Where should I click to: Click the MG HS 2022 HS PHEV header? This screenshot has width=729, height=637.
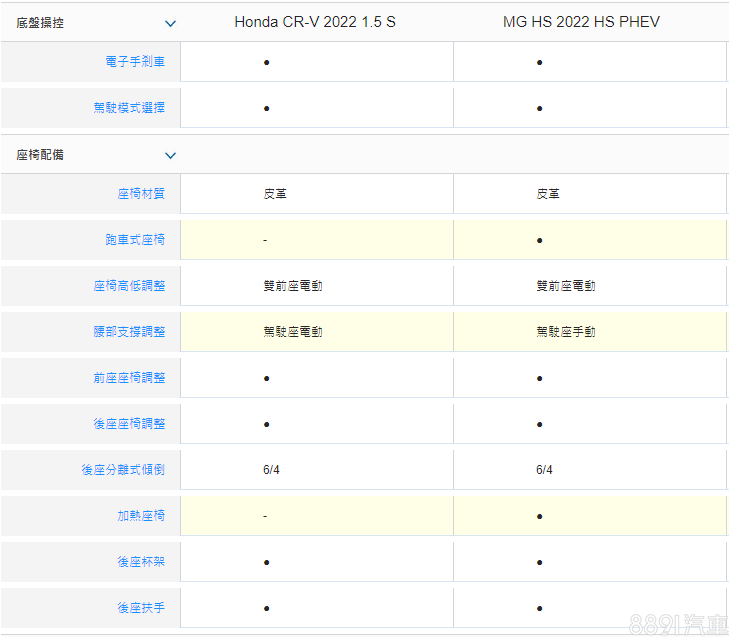[581, 22]
